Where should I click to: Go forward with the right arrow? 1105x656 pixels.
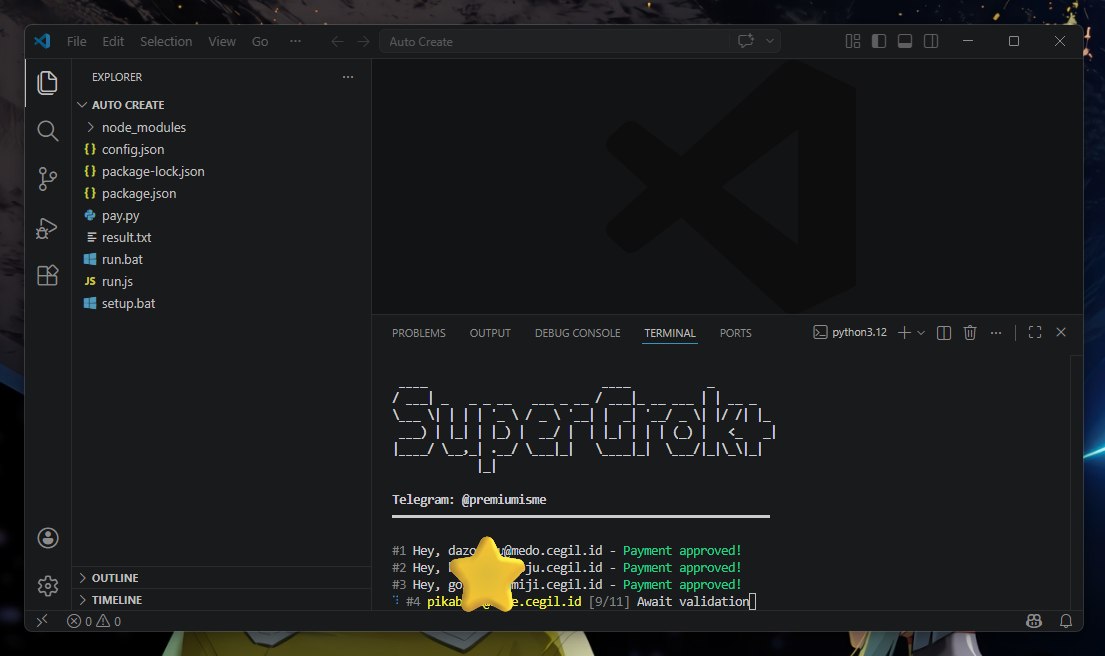(x=363, y=42)
